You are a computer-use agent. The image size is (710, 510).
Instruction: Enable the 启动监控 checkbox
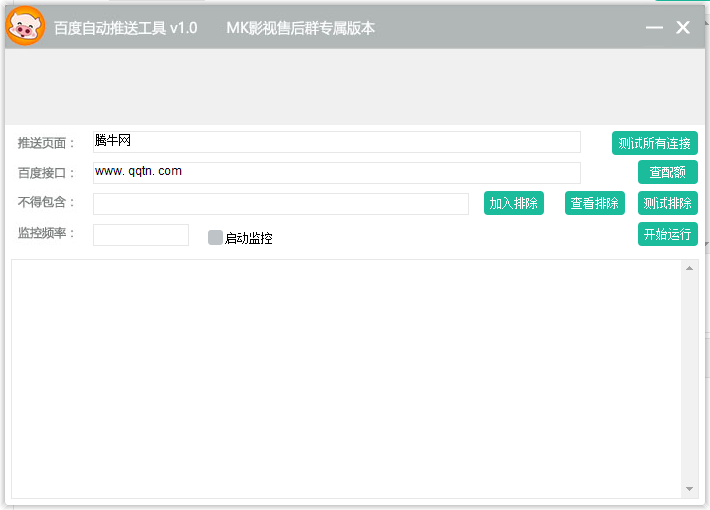point(215,237)
